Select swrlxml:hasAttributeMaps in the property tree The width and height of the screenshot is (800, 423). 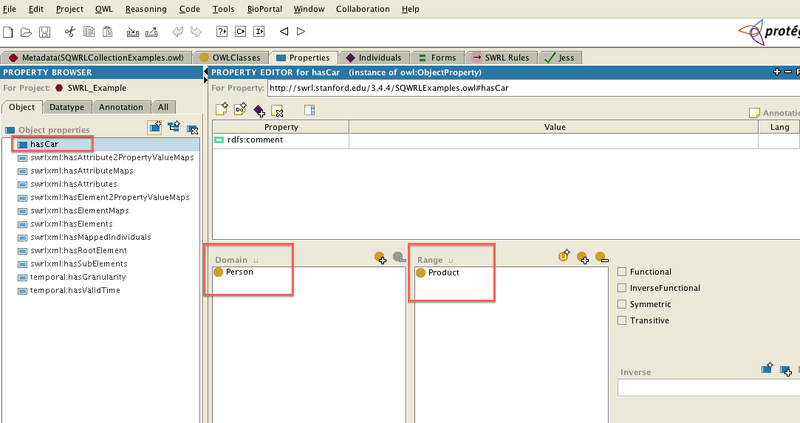82,170
